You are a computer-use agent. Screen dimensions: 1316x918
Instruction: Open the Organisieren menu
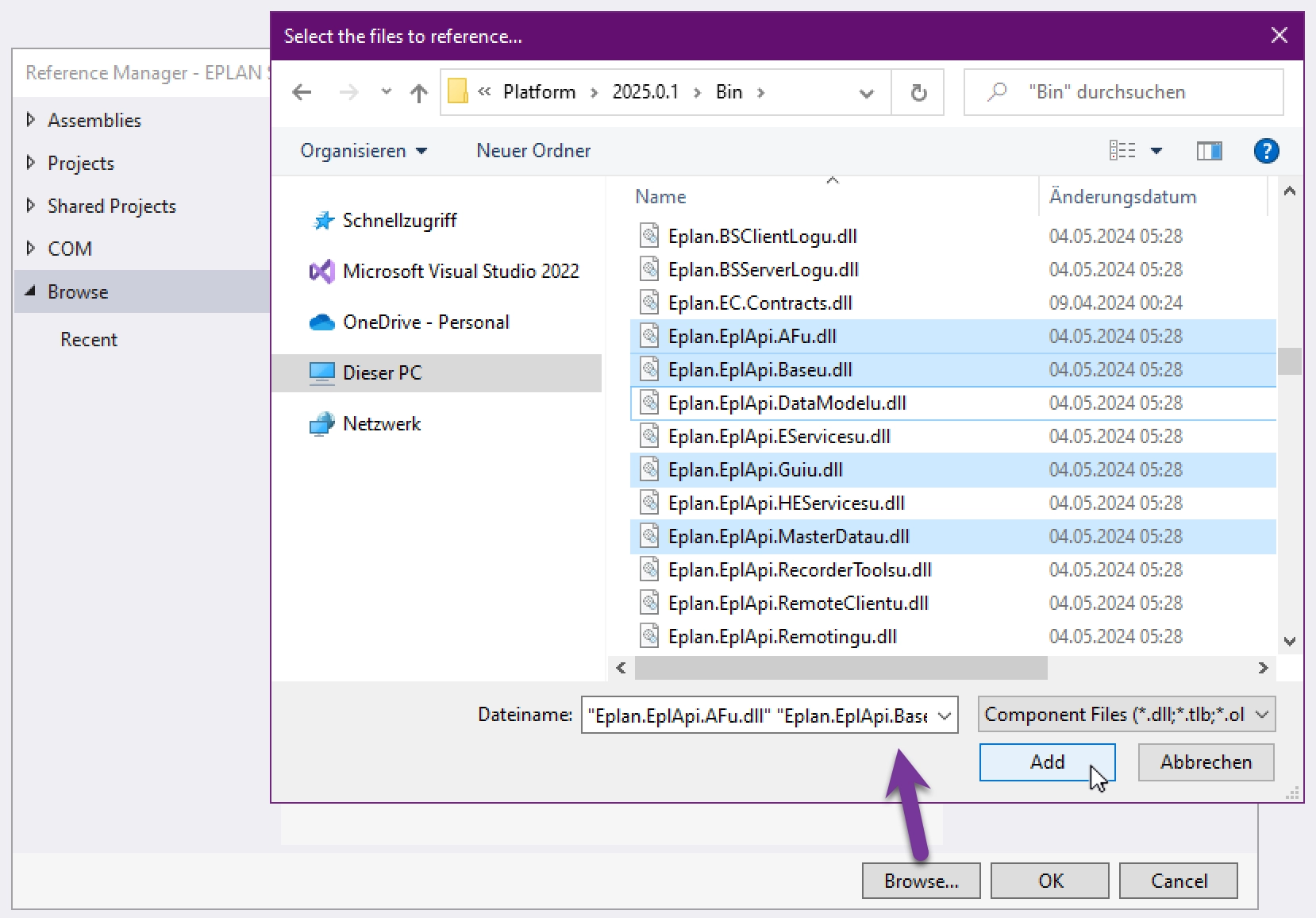(x=364, y=151)
